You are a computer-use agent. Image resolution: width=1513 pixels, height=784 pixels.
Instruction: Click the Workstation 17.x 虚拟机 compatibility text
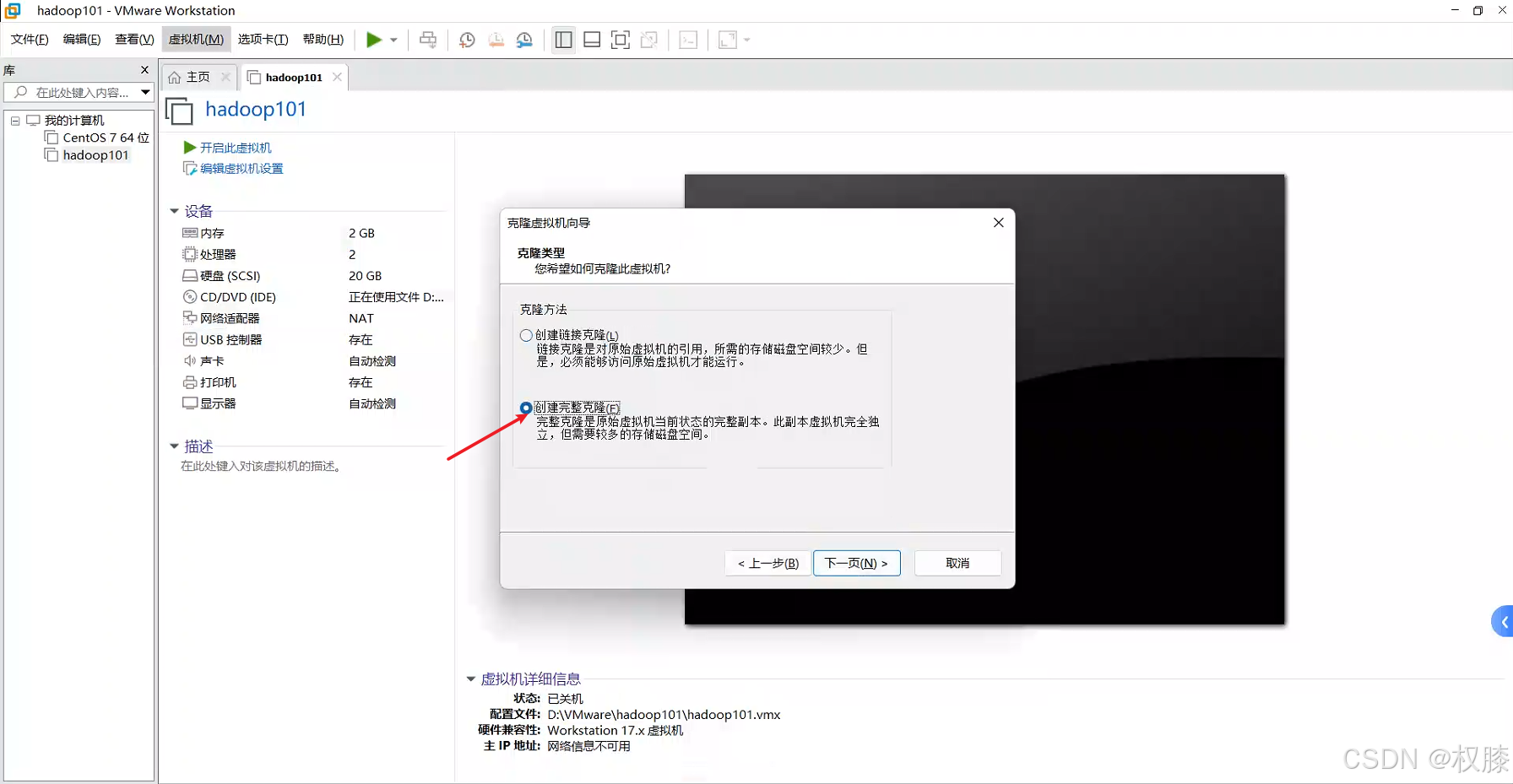[x=616, y=731]
